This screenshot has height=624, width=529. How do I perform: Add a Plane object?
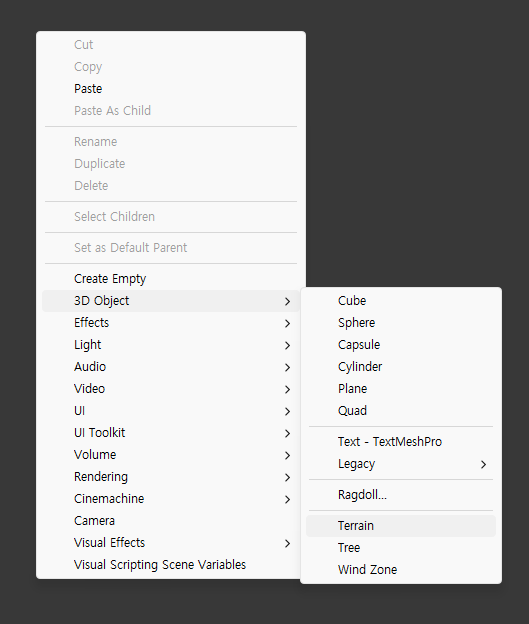click(x=401, y=389)
